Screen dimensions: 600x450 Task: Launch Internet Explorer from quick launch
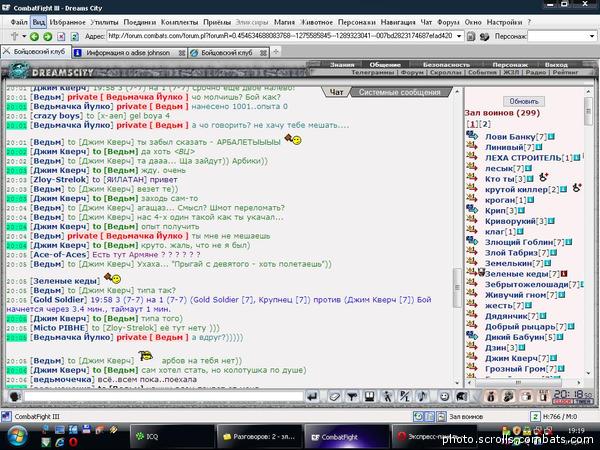(x=59, y=442)
